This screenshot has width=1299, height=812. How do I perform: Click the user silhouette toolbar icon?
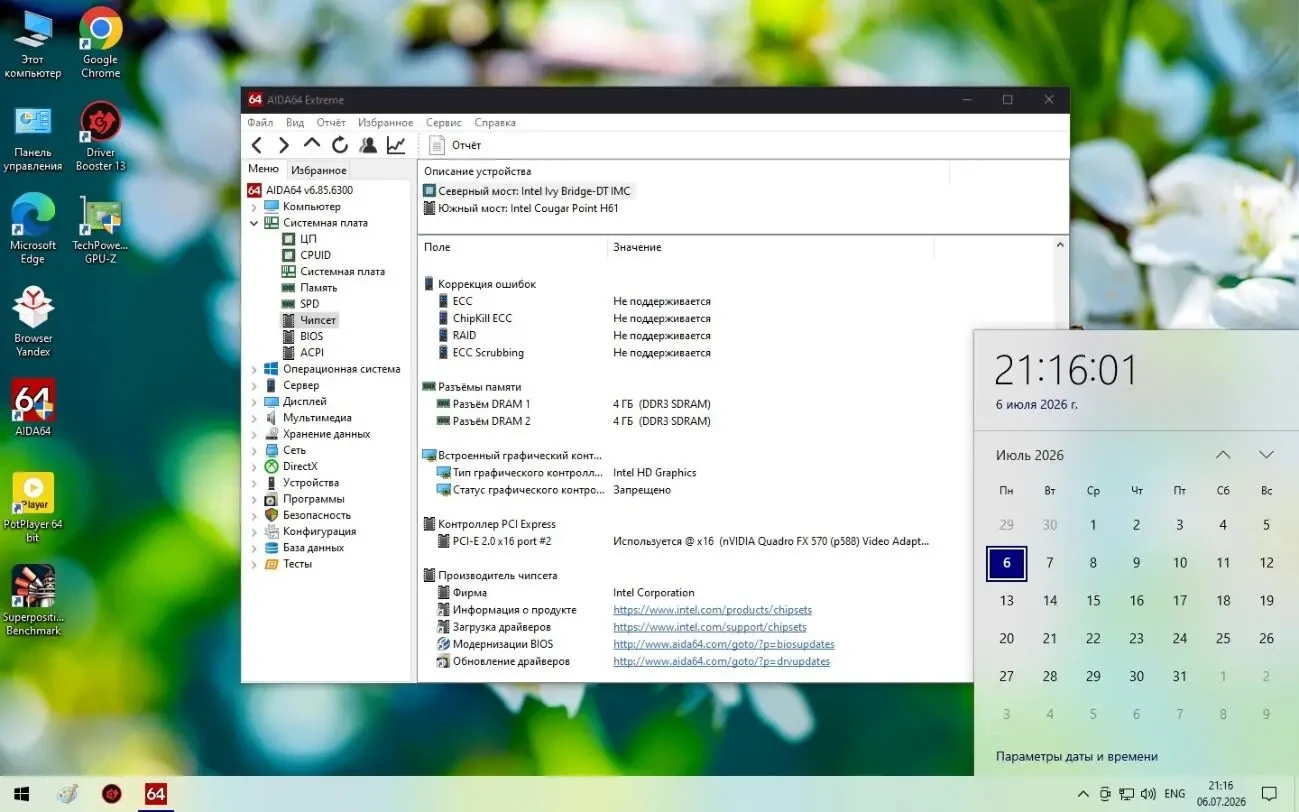coord(368,145)
